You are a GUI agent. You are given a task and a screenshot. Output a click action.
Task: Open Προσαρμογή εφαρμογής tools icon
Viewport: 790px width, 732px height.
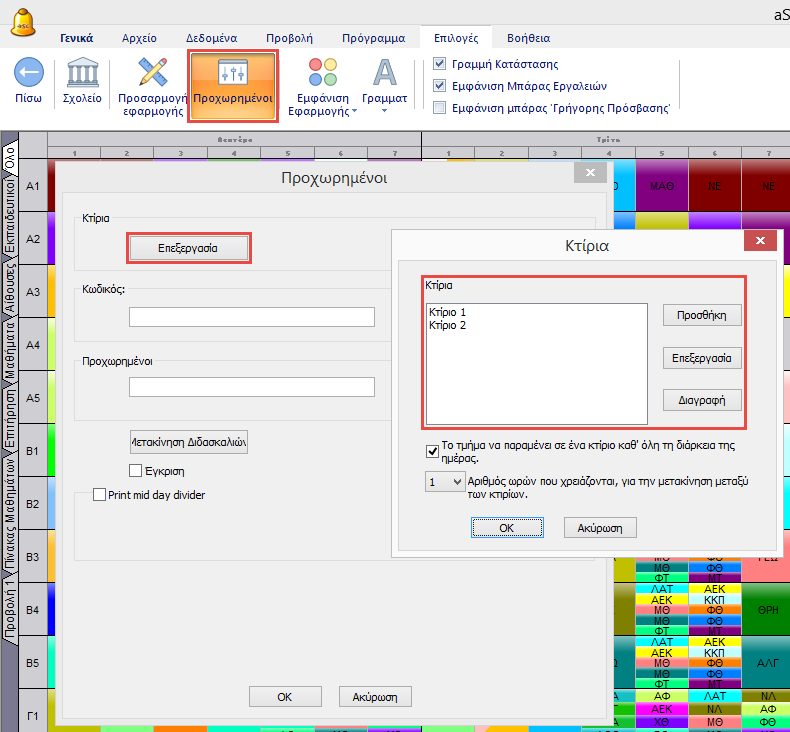(153, 73)
